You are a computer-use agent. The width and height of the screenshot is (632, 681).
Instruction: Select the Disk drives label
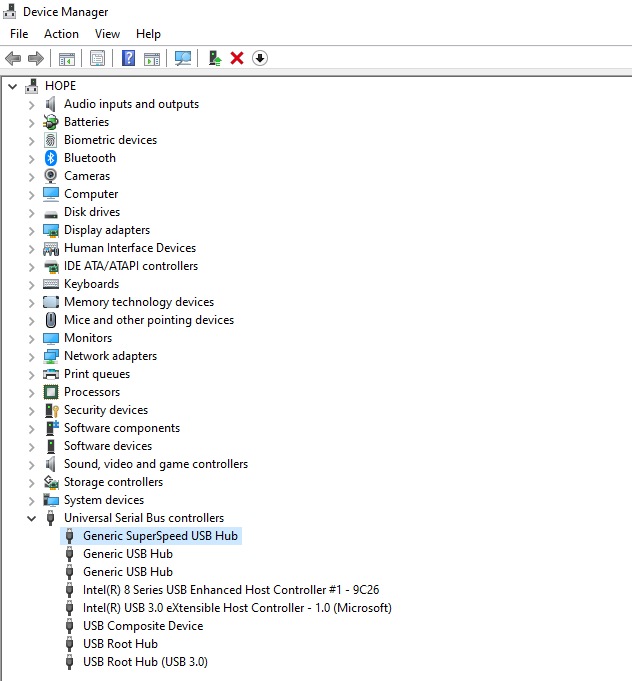[92, 212]
